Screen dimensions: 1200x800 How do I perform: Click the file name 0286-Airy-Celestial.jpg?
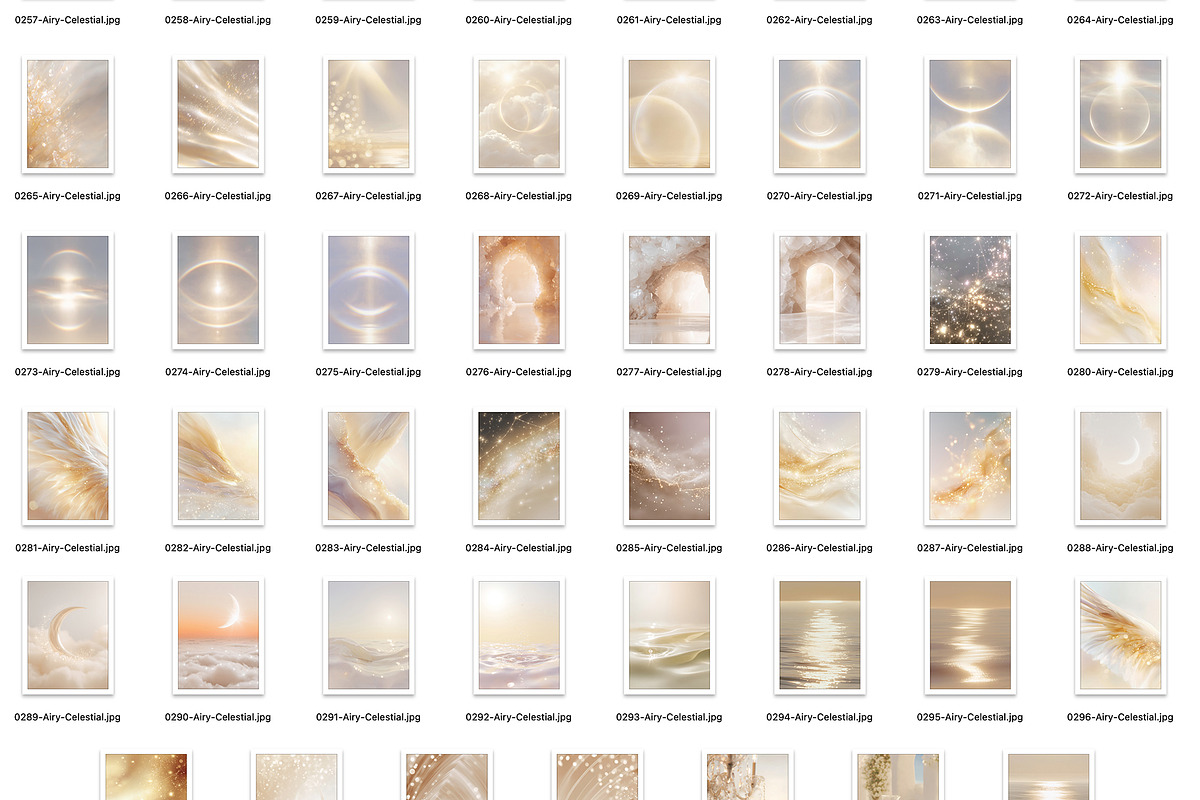819,548
